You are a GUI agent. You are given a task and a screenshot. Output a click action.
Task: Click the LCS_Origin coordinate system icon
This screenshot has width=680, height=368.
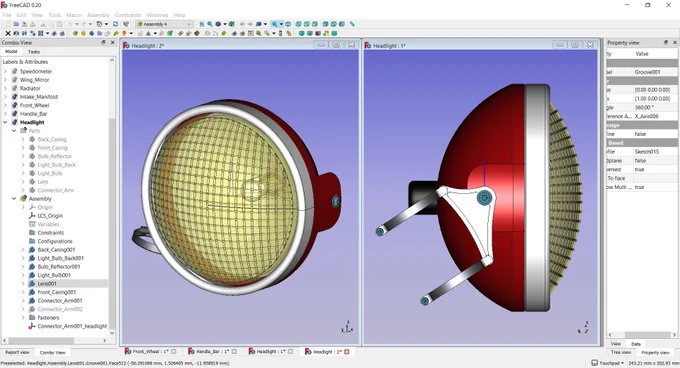(32, 215)
